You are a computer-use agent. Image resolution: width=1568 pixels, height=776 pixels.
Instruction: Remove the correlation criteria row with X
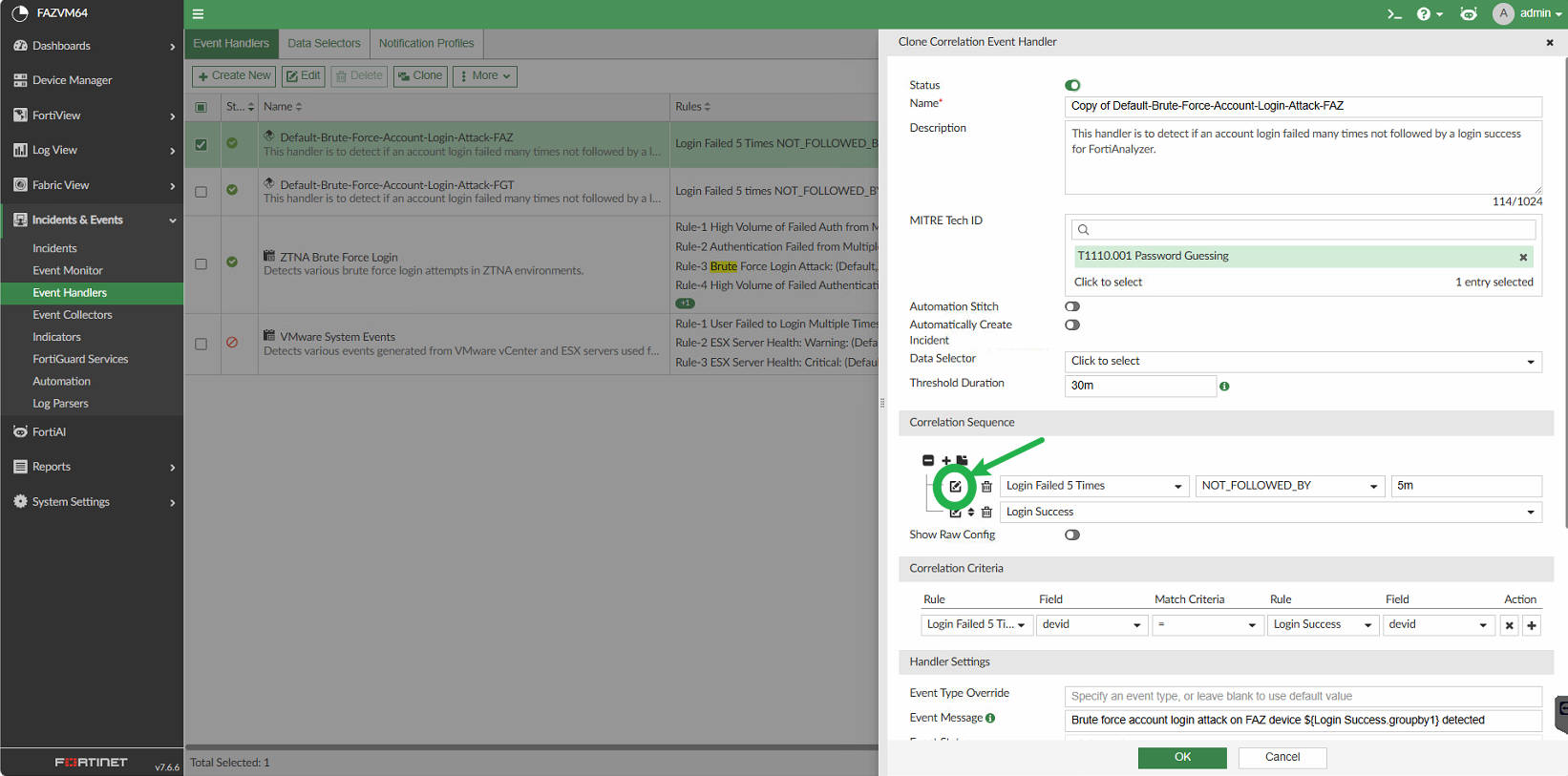coord(1509,626)
